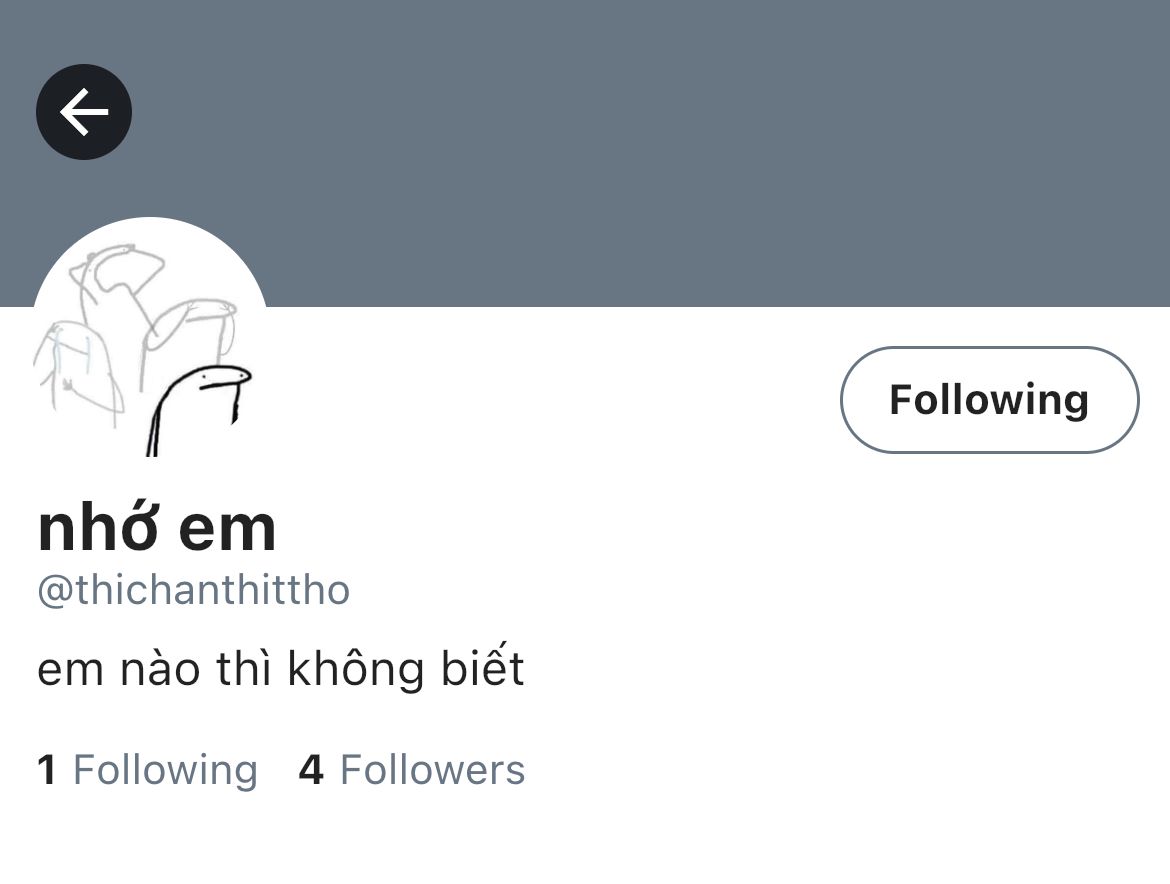Click the number 4 beside Followers
Image resolution: width=1170 pixels, height=884 pixels.
pos(311,770)
